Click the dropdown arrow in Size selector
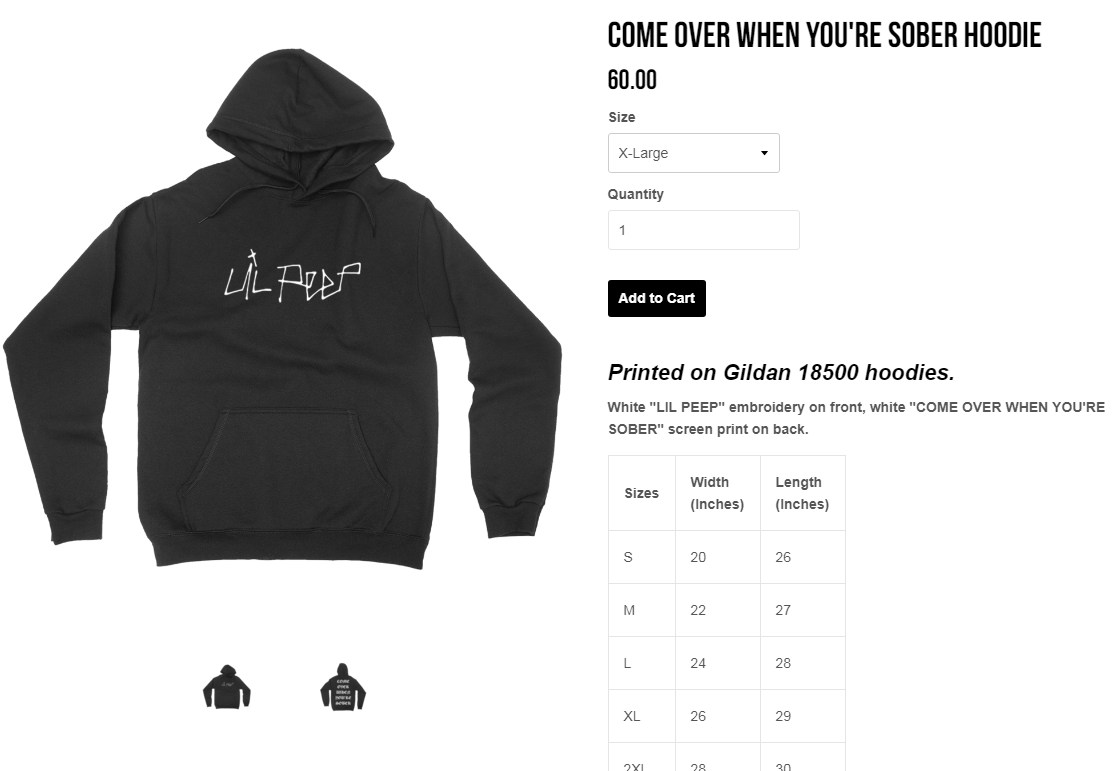Image resolution: width=1112 pixels, height=771 pixels. tap(764, 153)
